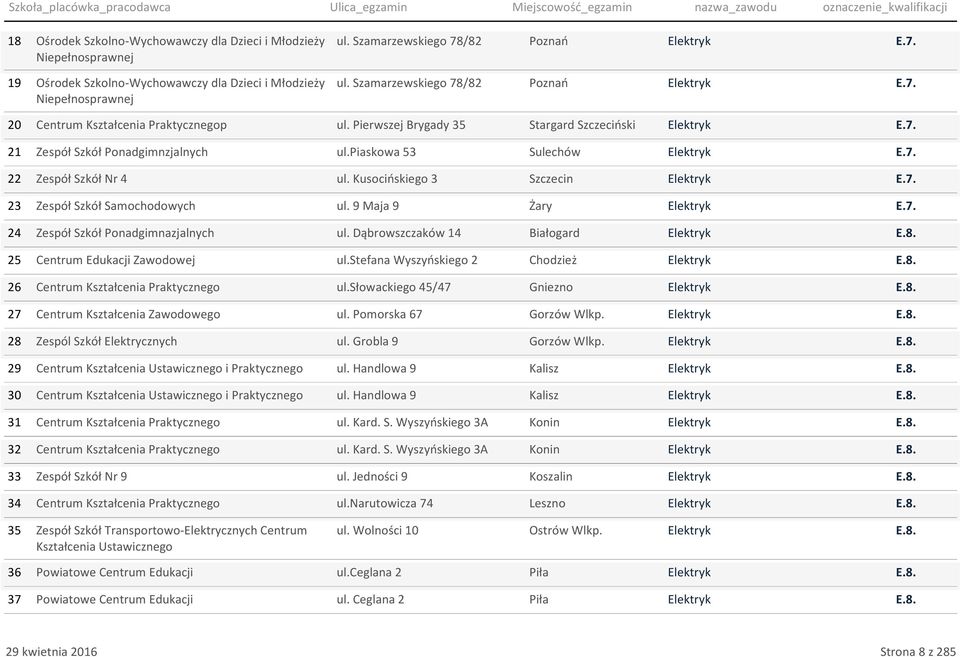Click city 'Stargard Szczeciński'

(582, 125)
